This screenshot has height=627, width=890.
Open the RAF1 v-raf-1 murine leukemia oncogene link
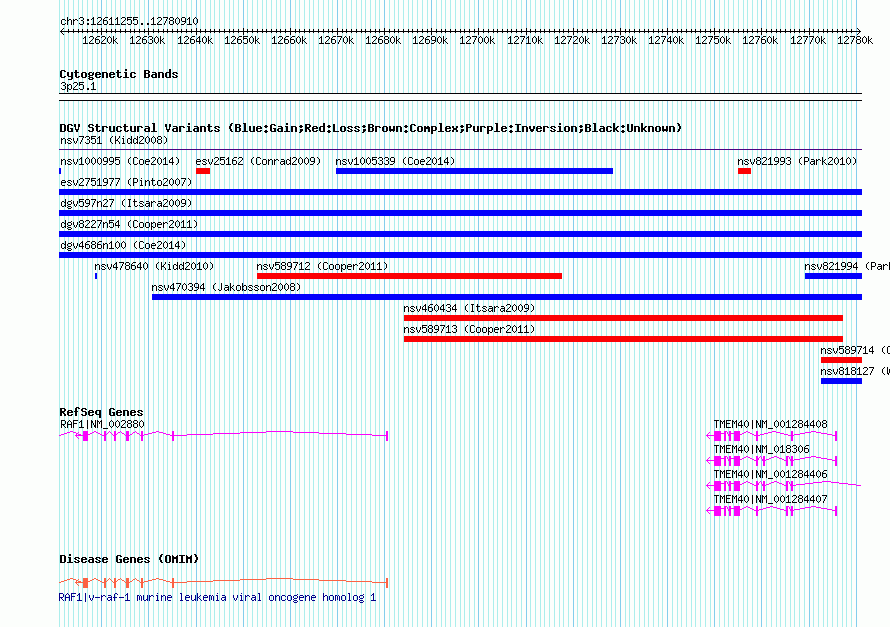(217, 597)
